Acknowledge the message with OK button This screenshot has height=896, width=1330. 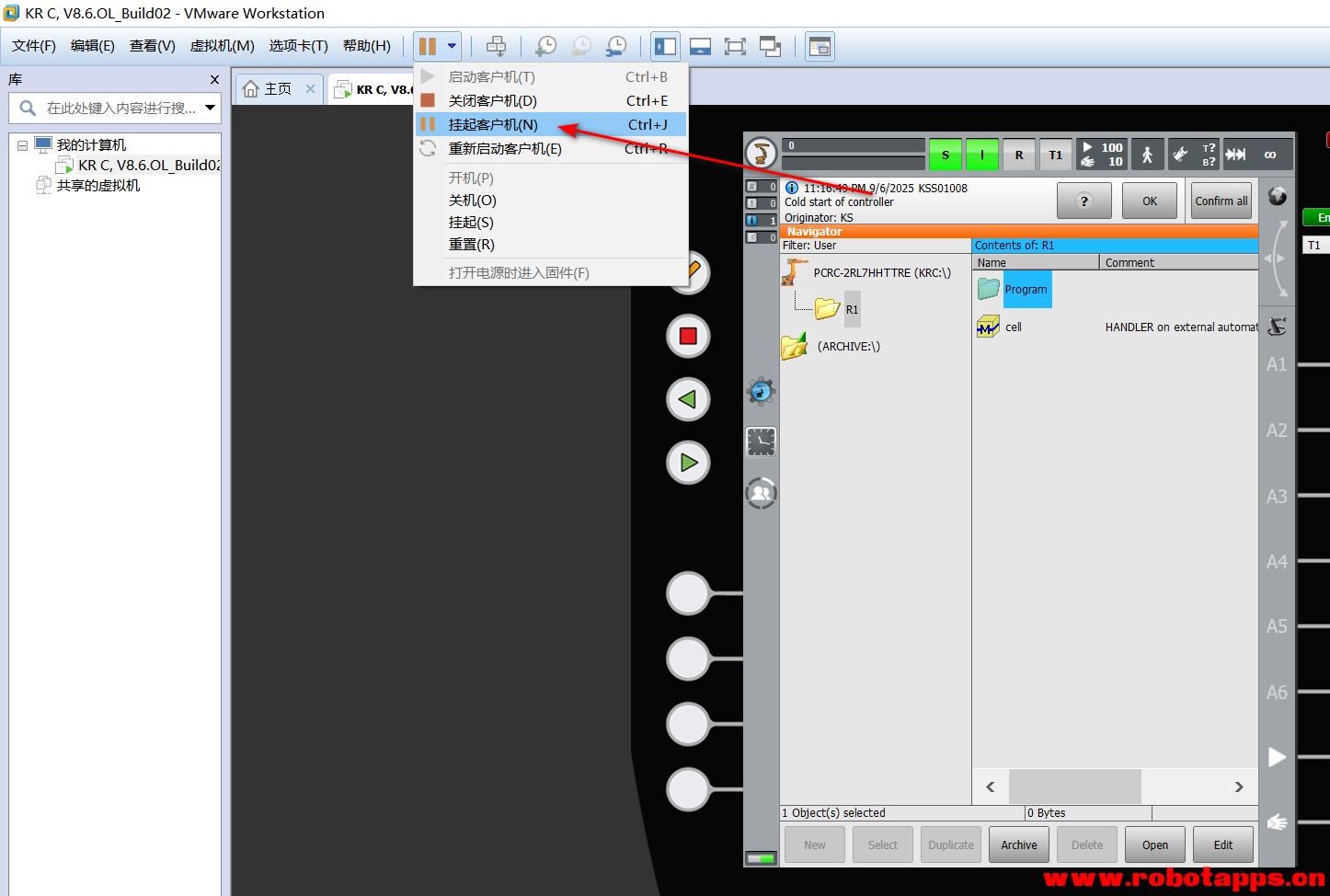click(1150, 201)
